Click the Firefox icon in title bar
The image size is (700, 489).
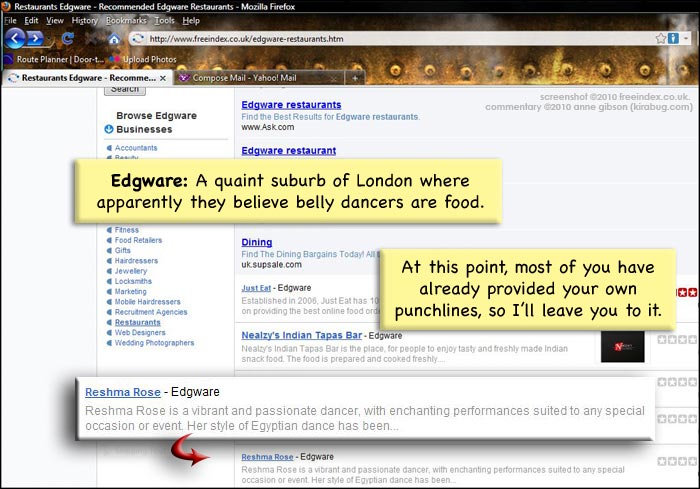point(6,6)
